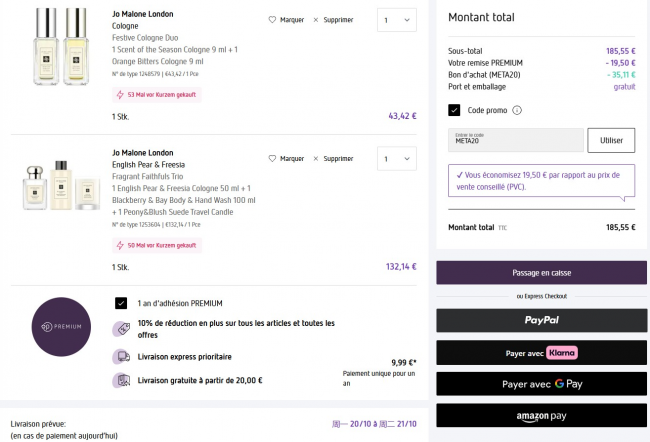Viewport: 650px width, 442px height.
Task: Click the free delivery package icon
Action: (x=121, y=380)
